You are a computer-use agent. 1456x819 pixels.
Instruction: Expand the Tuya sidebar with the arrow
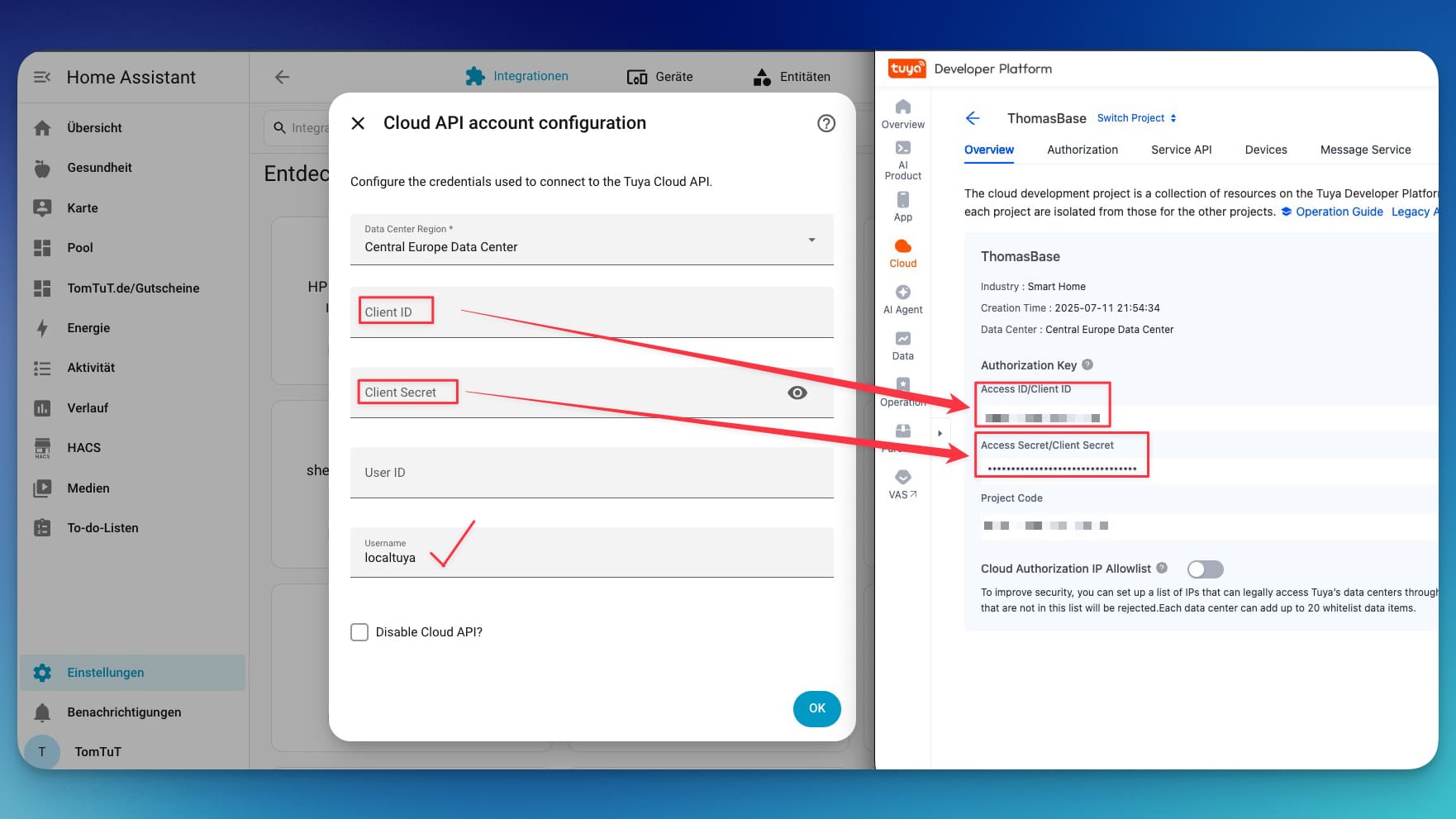tap(940, 433)
